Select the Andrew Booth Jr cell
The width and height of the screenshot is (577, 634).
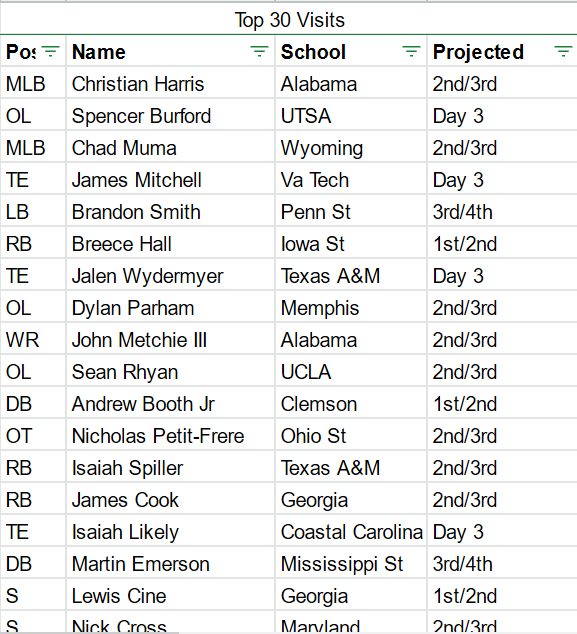(x=170, y=404)
